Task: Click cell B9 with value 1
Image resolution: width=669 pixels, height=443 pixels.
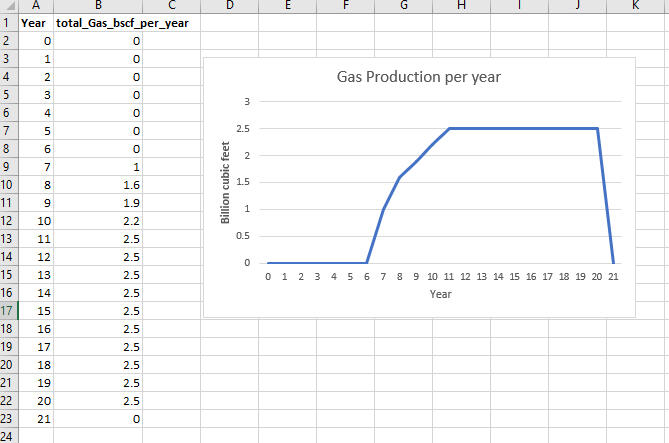Action: coord(98,167)
